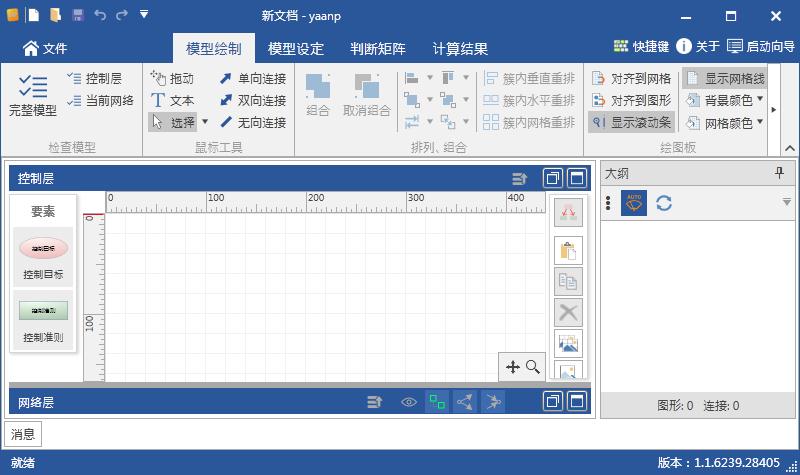800x475 pixels.
Task: Click the 完整模型 check model icon
Action: point(32,89)
